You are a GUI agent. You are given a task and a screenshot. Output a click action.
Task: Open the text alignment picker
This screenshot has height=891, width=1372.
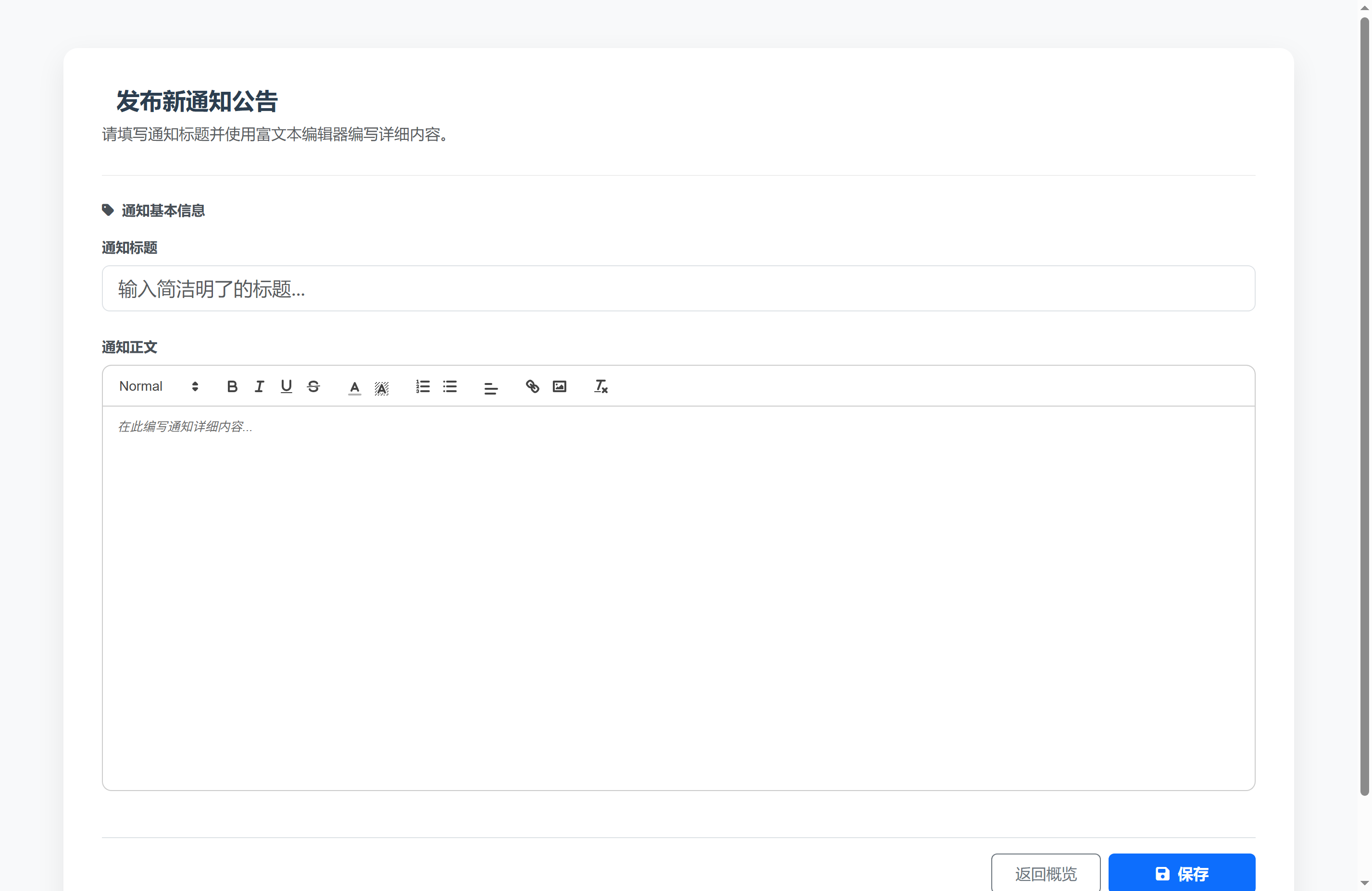(x=490, y=388)
